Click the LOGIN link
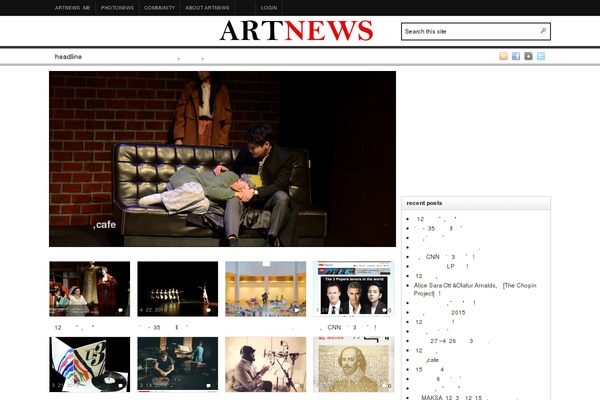600x400 pixels. [x=269, y=8]
